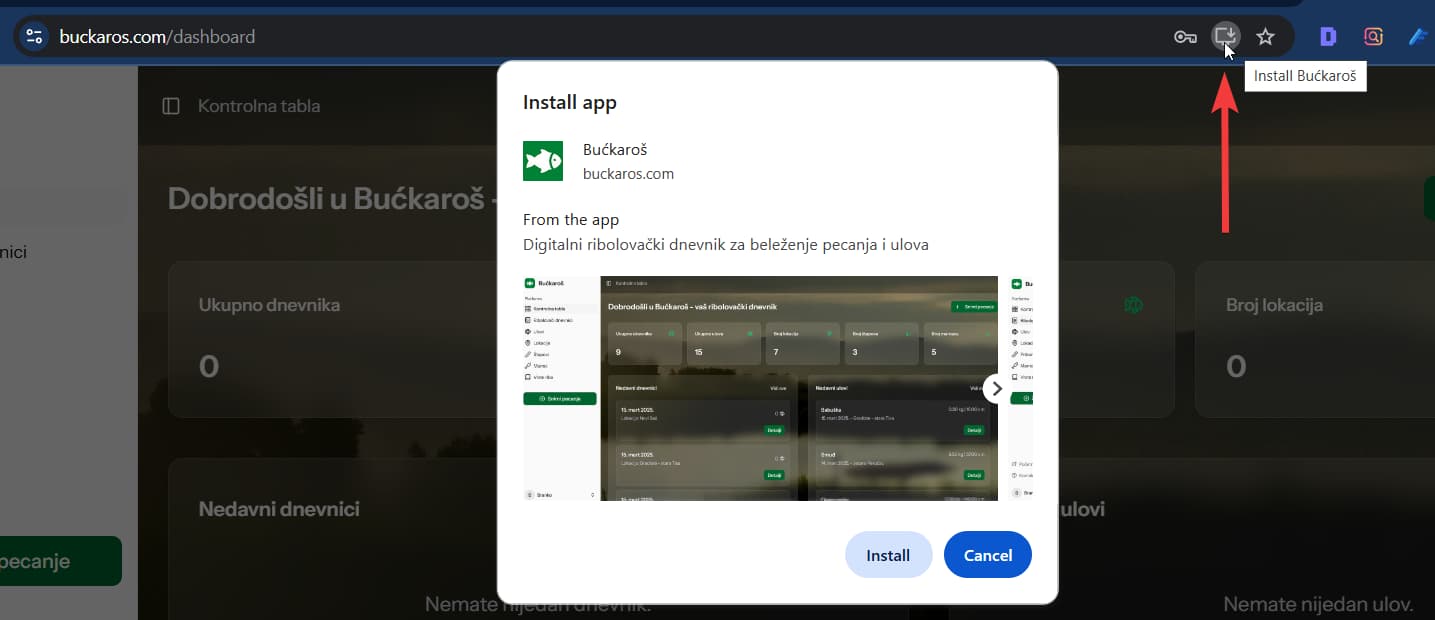
Task: Click the Nedavni dnevnici section heading
Action: click(279, 509)
